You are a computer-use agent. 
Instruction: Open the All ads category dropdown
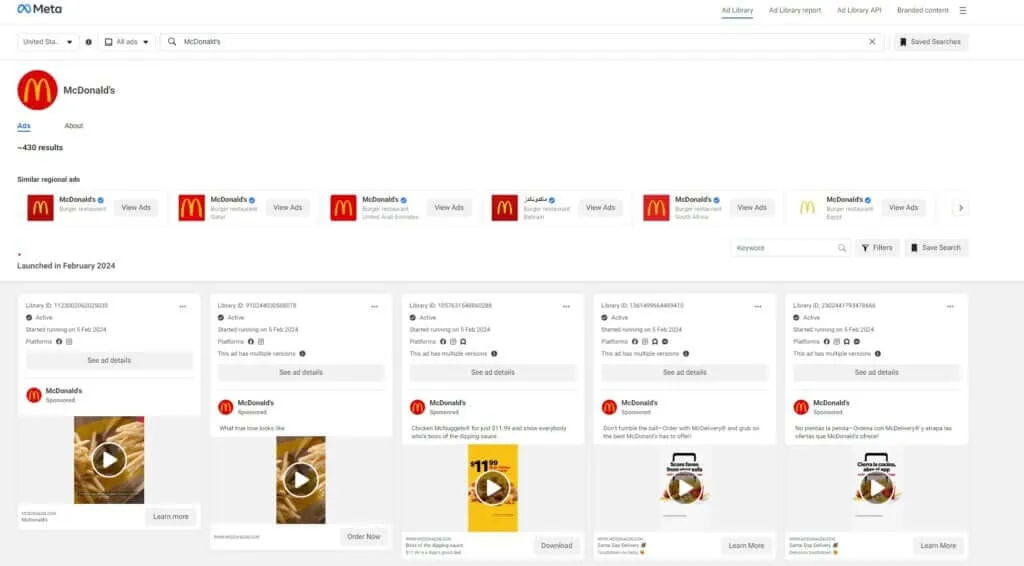click(127, 42)
